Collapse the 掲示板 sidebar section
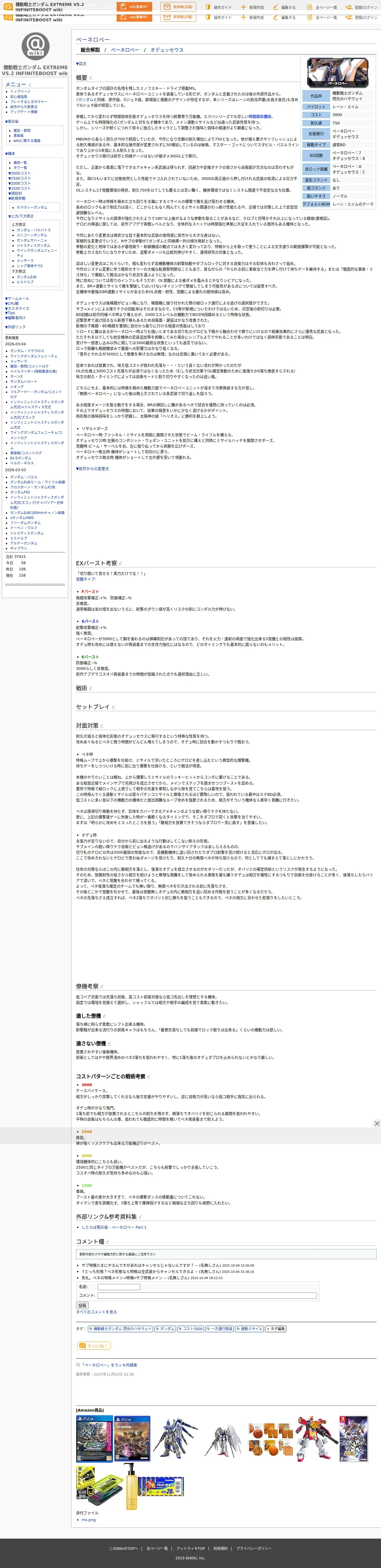 pos(12,122)
